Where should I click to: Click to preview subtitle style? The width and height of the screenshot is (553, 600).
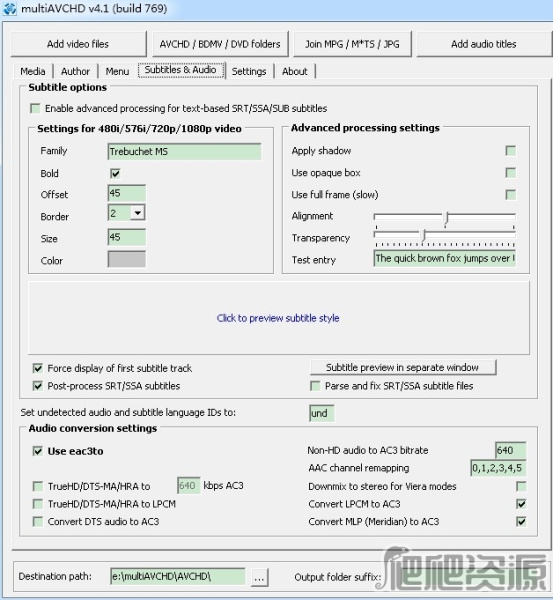coord(278,318)
